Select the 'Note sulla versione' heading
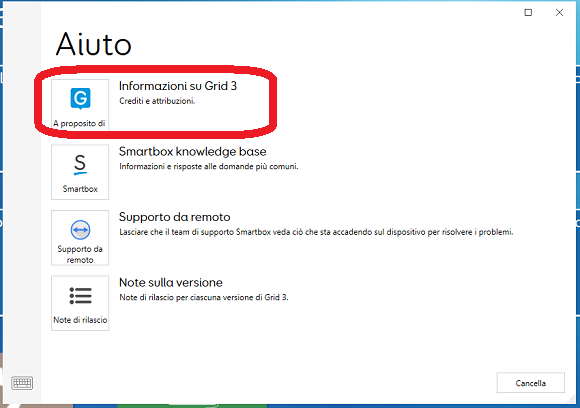Viewport: 580px width, 408px height. click(x=171, y=283)
